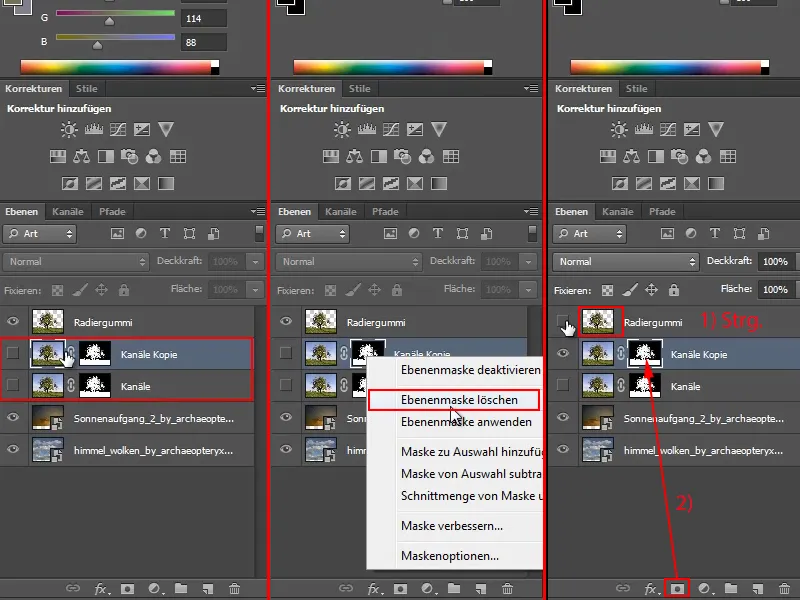Filter for pixel layers in left panel

point(117,234)
